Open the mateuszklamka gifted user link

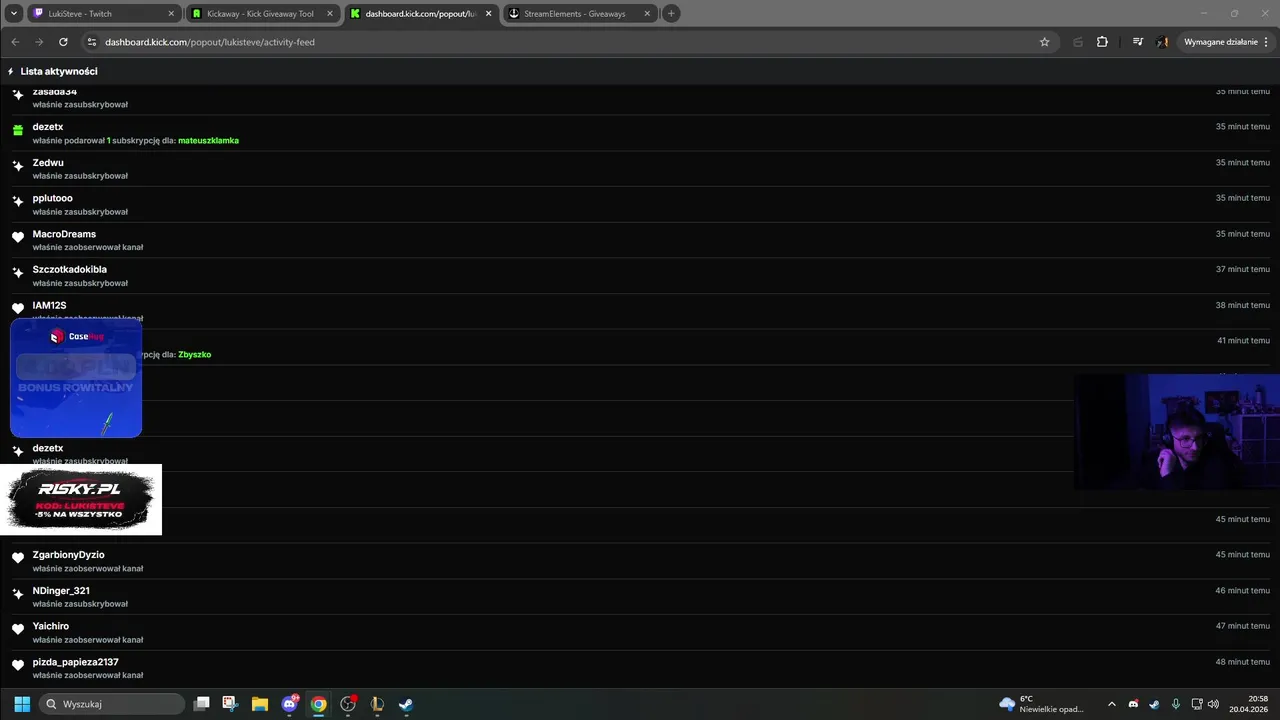[208, 141]
